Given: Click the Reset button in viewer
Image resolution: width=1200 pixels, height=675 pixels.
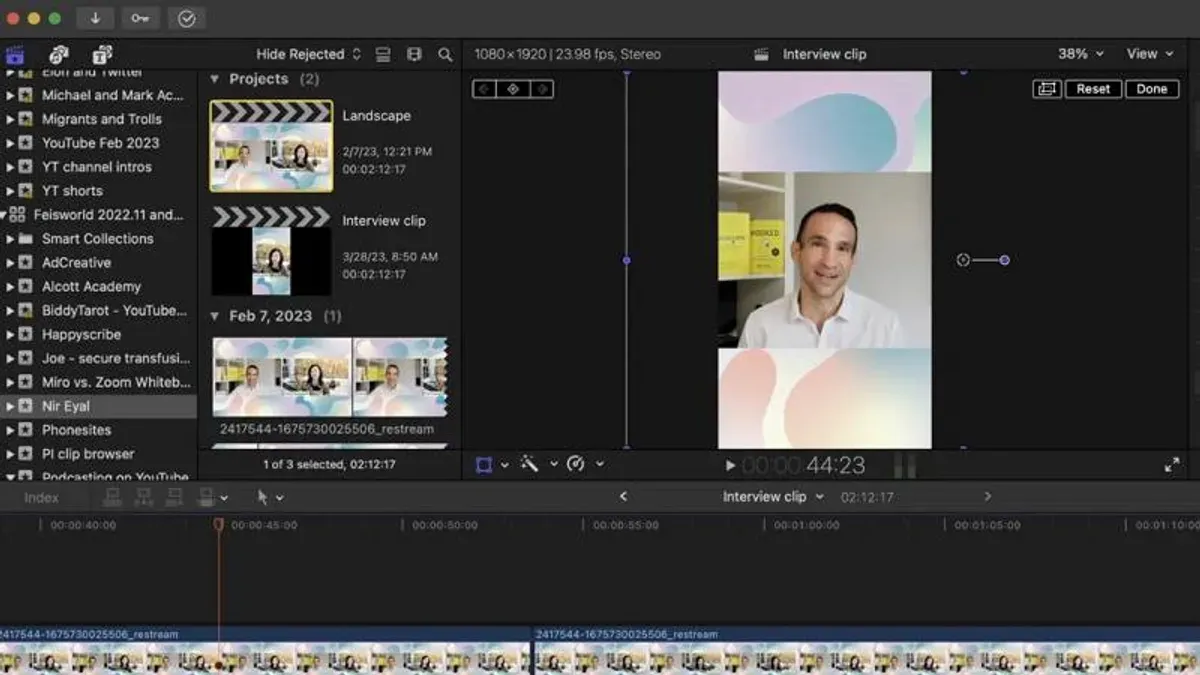Looking at the screenshot, I should tap(1093, 89).
